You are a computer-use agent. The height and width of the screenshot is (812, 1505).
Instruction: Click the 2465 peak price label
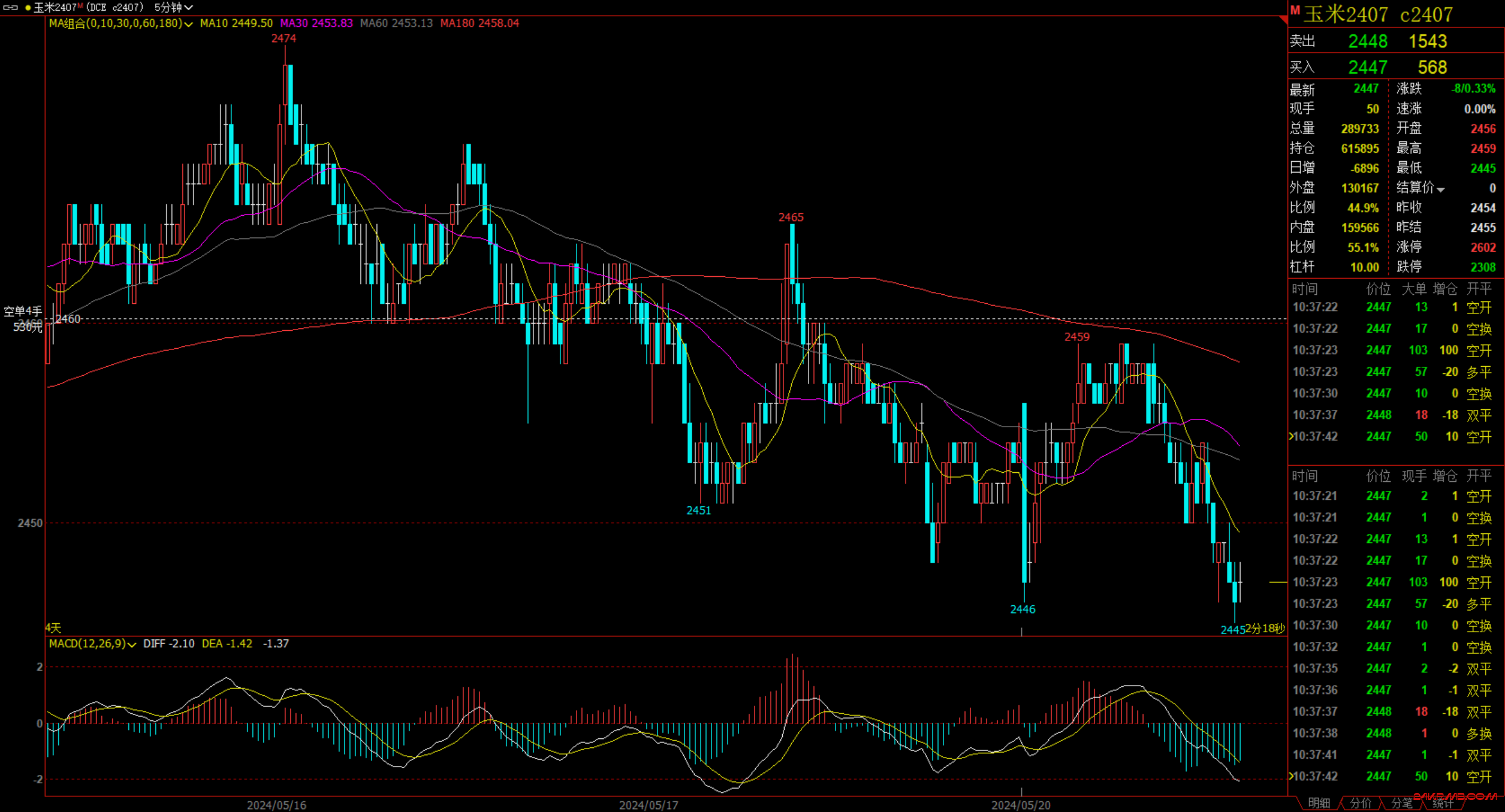coord(791,218)
